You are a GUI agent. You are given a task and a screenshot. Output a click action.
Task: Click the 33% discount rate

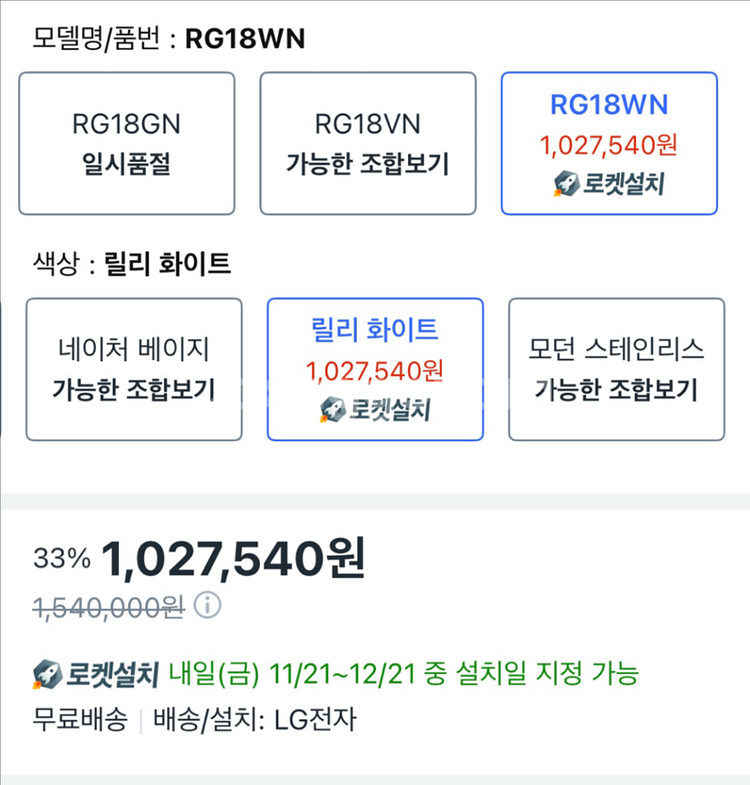[x=61, y=559]
